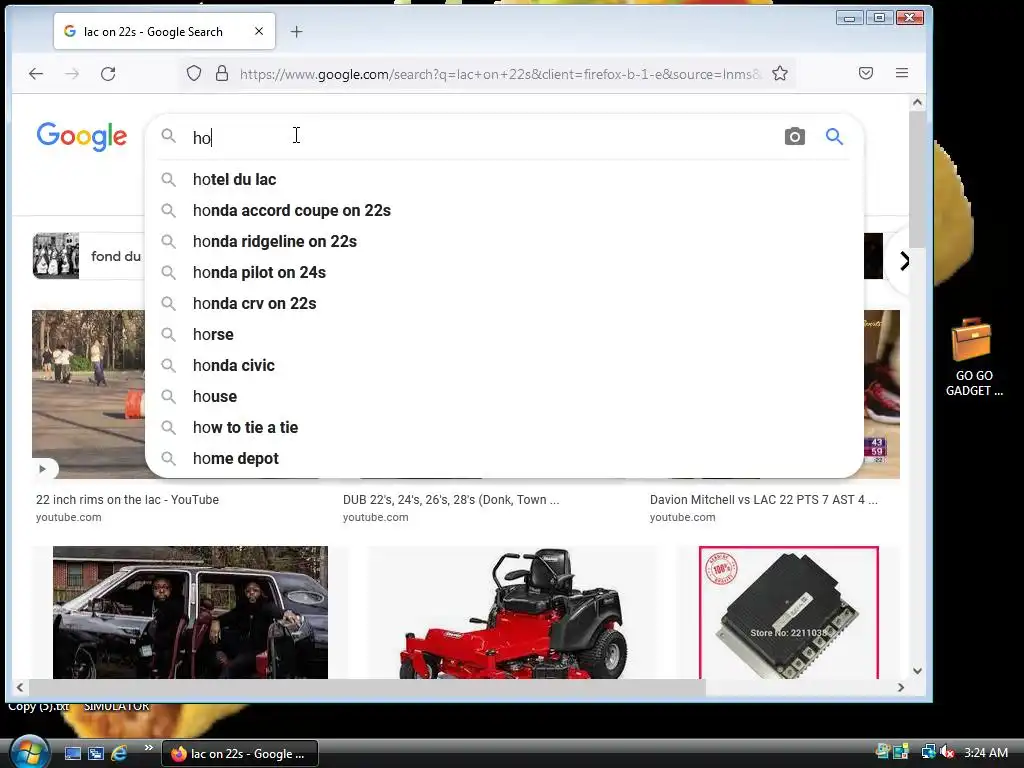Choose suggestion 'honda pilot on 24s'
Screen dimensions: 1024x768
[504, 272]
